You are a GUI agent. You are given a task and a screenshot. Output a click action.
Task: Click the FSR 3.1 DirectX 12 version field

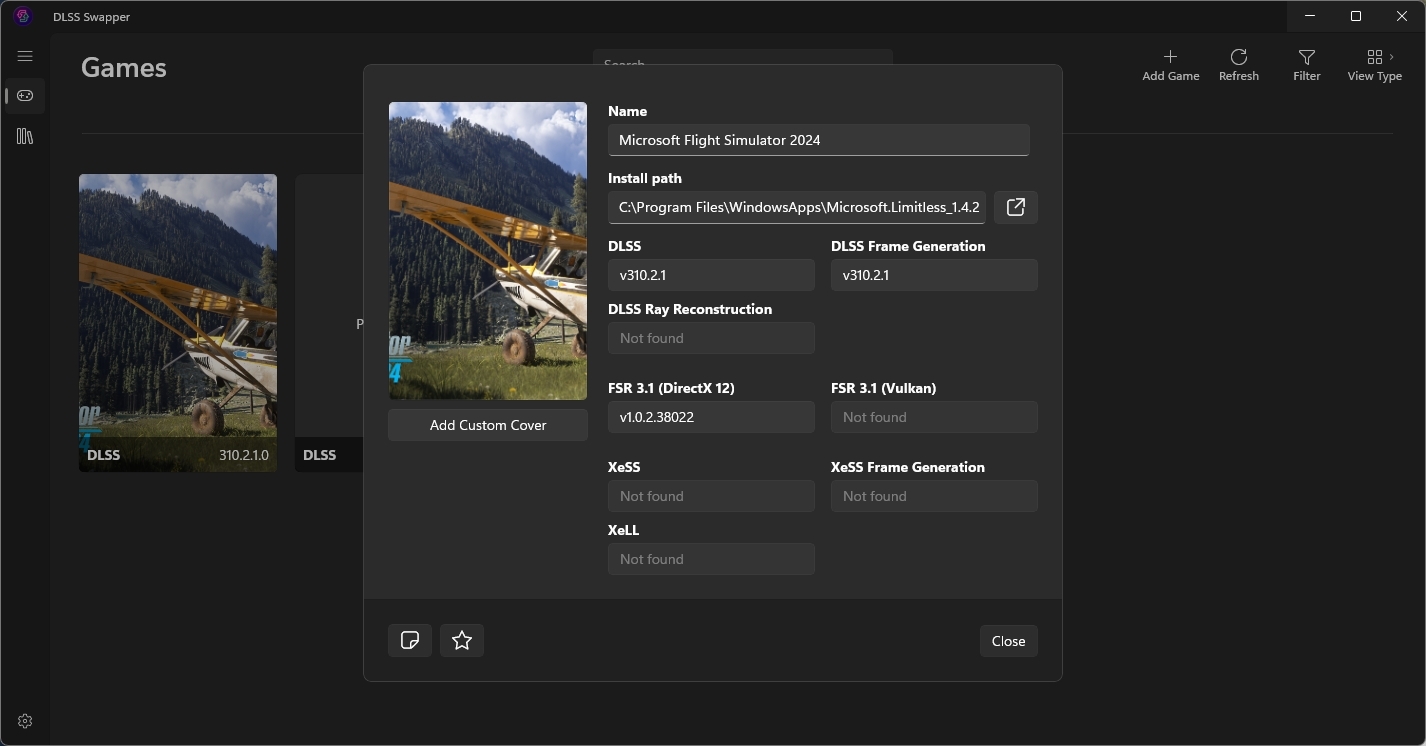coord(711,417)
